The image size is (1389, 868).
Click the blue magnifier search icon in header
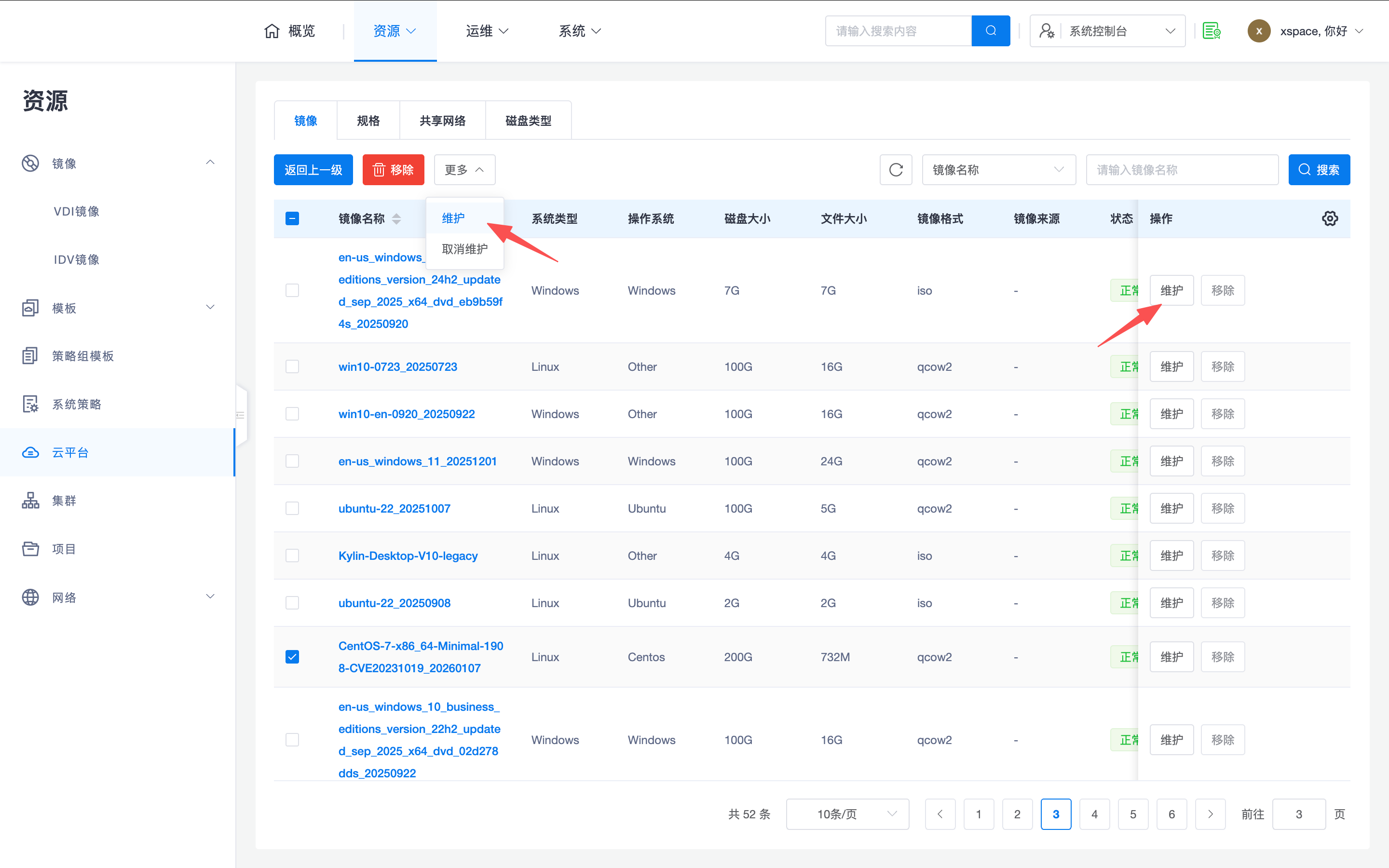[990, 31]
